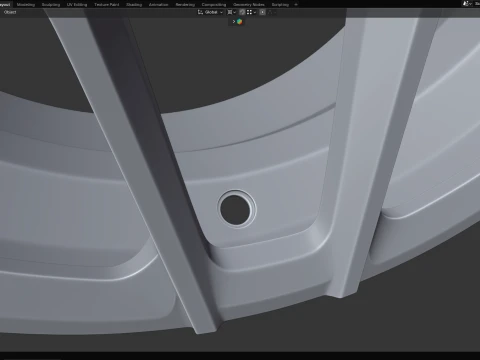480x360 pixels.
Task: Select the Rendering workspace tab
Action: tap(185, 4)
